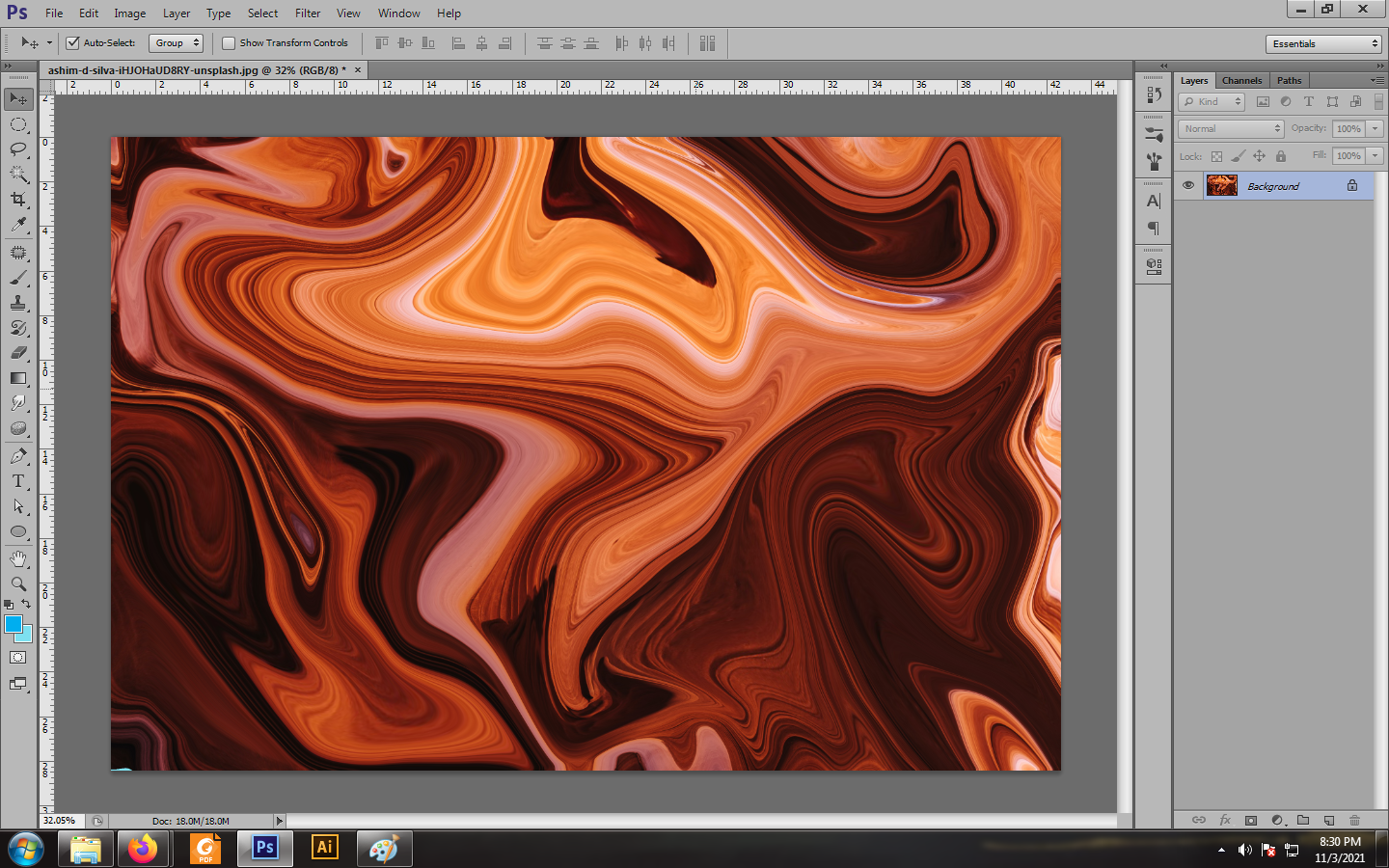Pick the Horizontal Type tool
The height and width of the screenshot is (868, 1389).
[x=18, y=481]
